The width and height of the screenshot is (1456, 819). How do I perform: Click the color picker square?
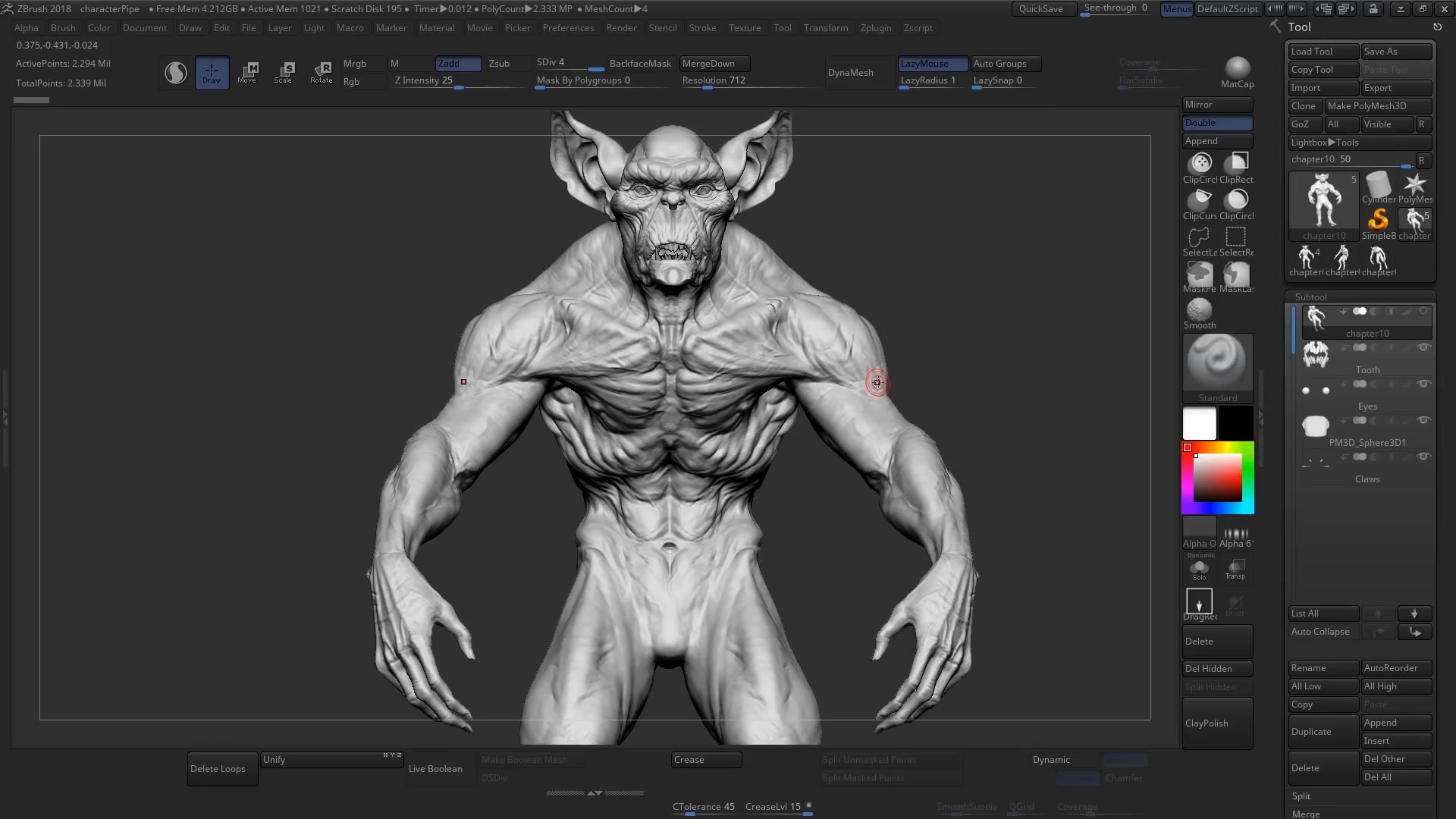(1218, 478)
